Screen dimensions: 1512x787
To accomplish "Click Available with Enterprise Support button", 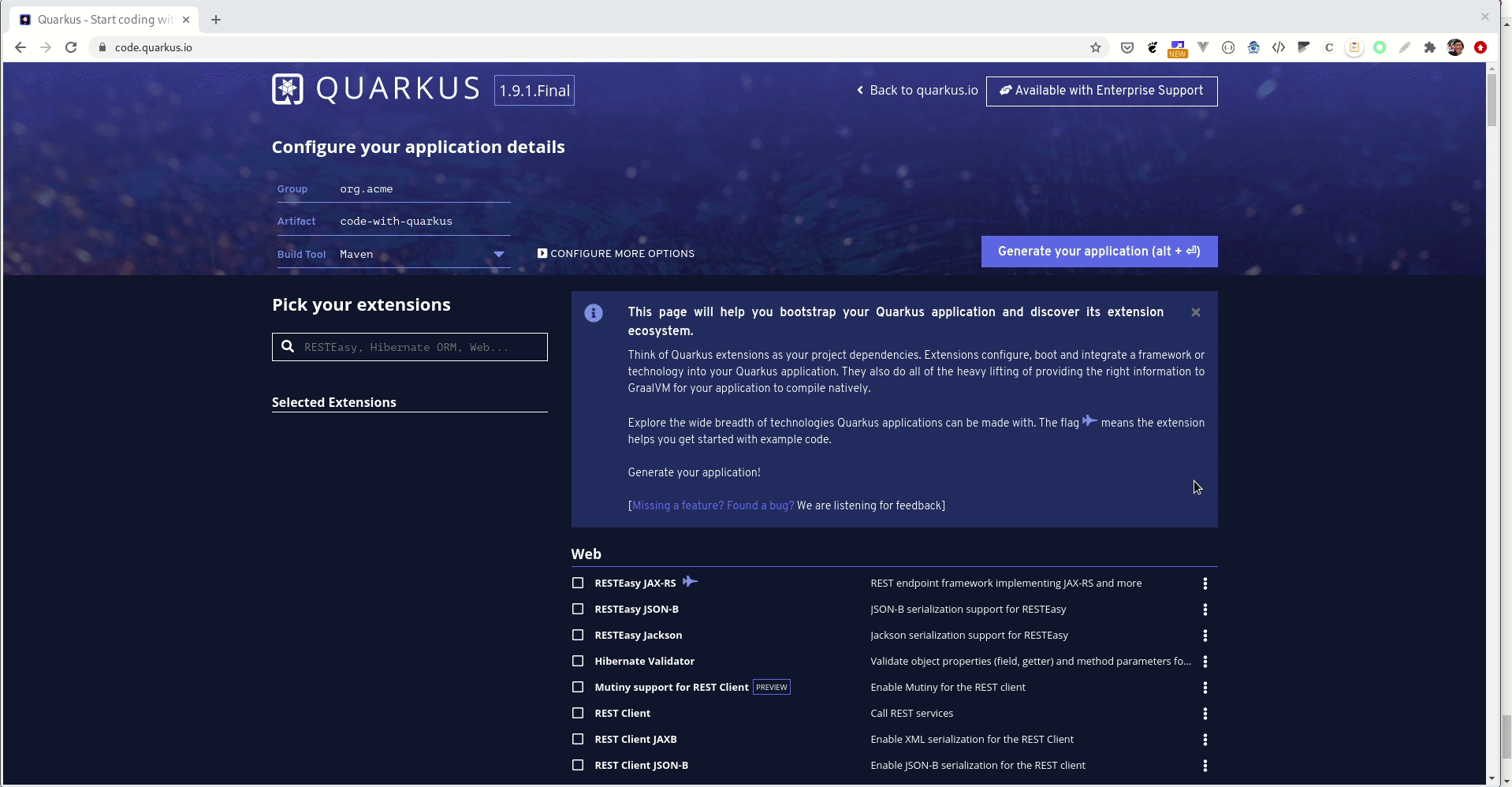I will click(1101, 91).
